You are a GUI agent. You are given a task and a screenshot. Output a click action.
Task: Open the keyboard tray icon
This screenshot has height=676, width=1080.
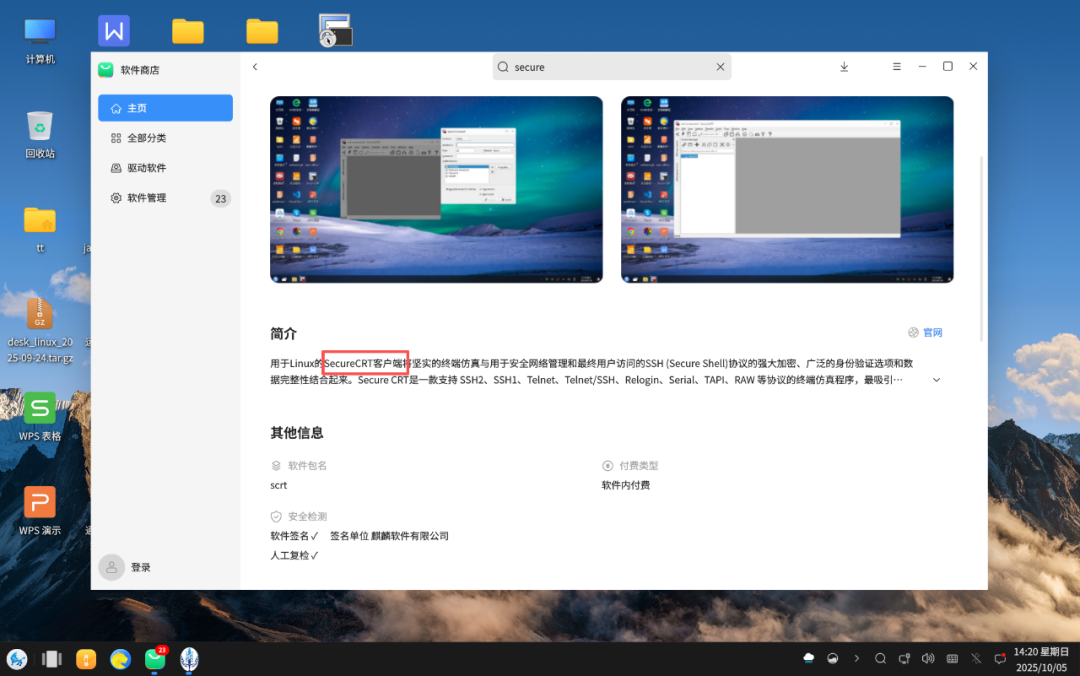[952, 658]
